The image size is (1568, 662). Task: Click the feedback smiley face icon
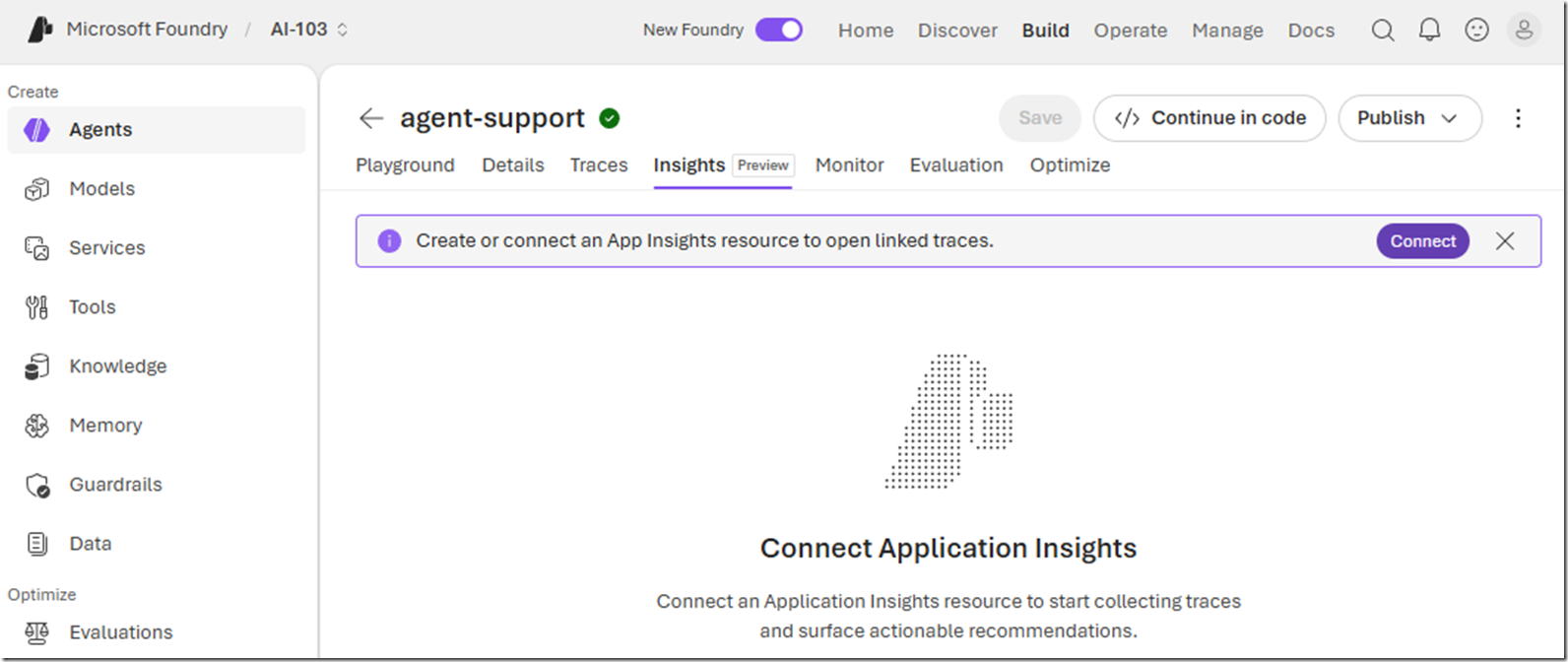(x=1476, y=31)
